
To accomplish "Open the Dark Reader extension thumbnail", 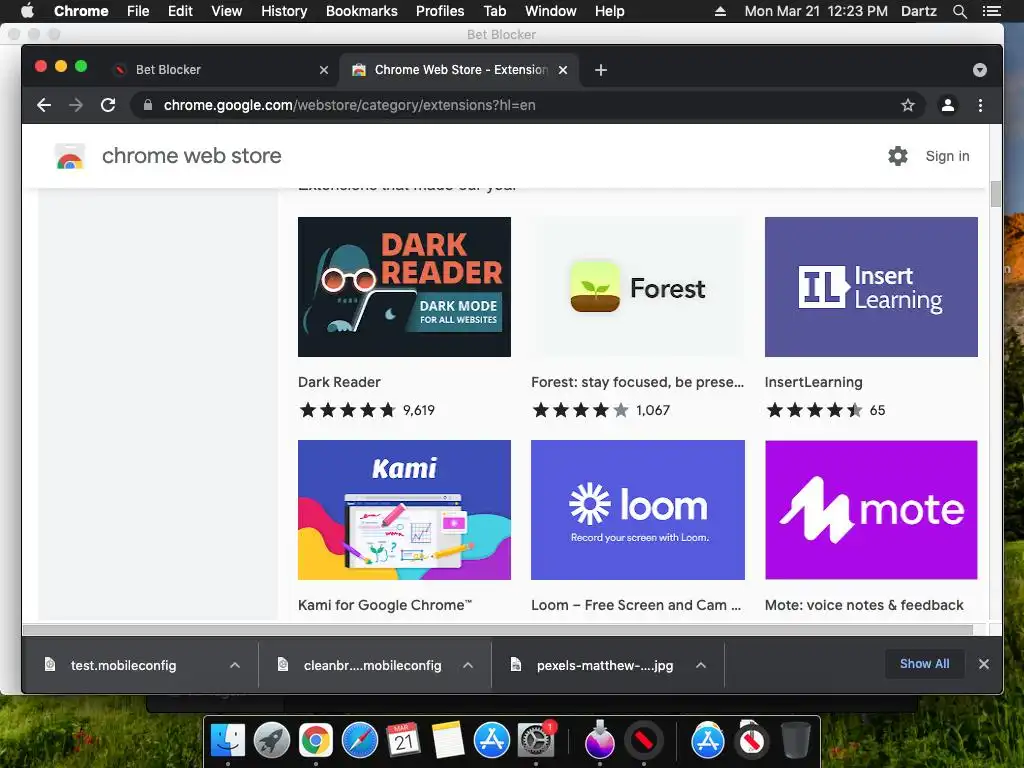I will (404, 287).
